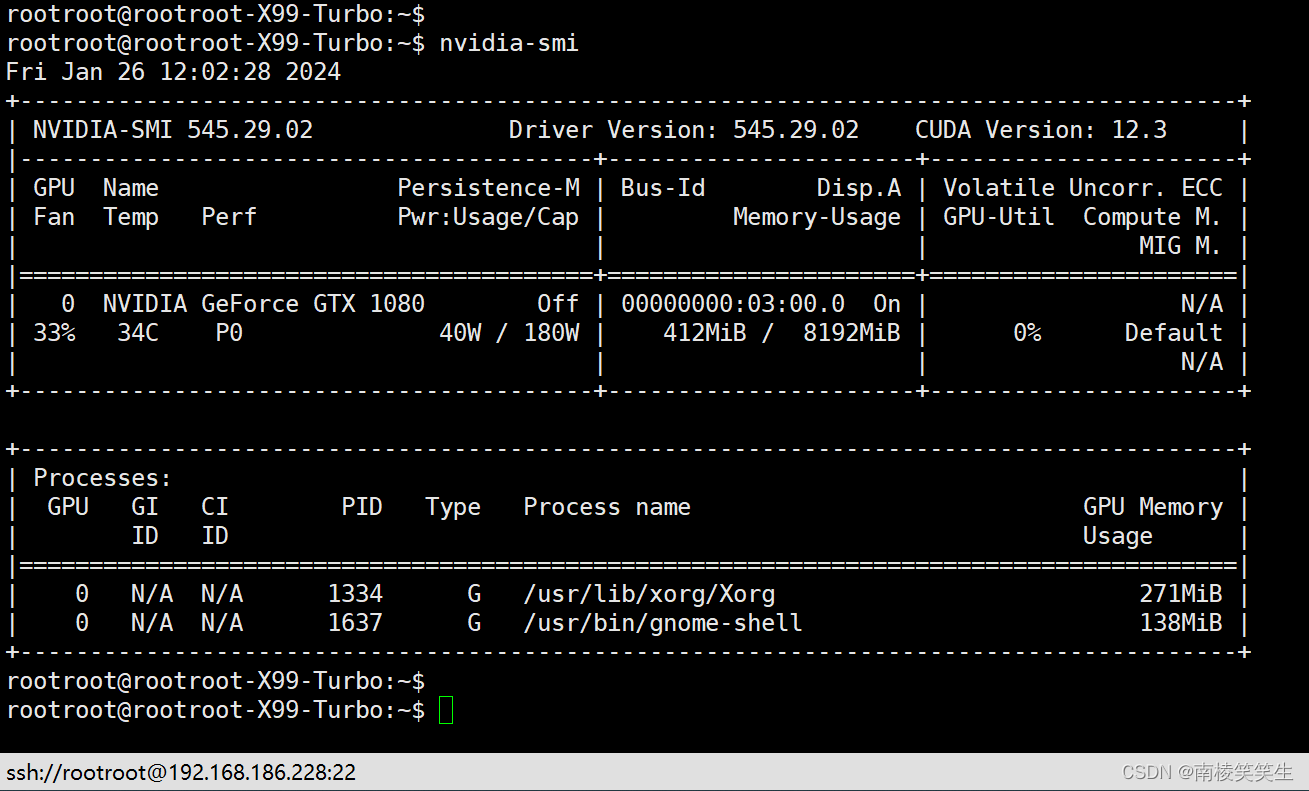Viewport: 1309px width, 791px height.
Task: Select the total memory value 8192MiB
Action: click(x=852, y=333)
